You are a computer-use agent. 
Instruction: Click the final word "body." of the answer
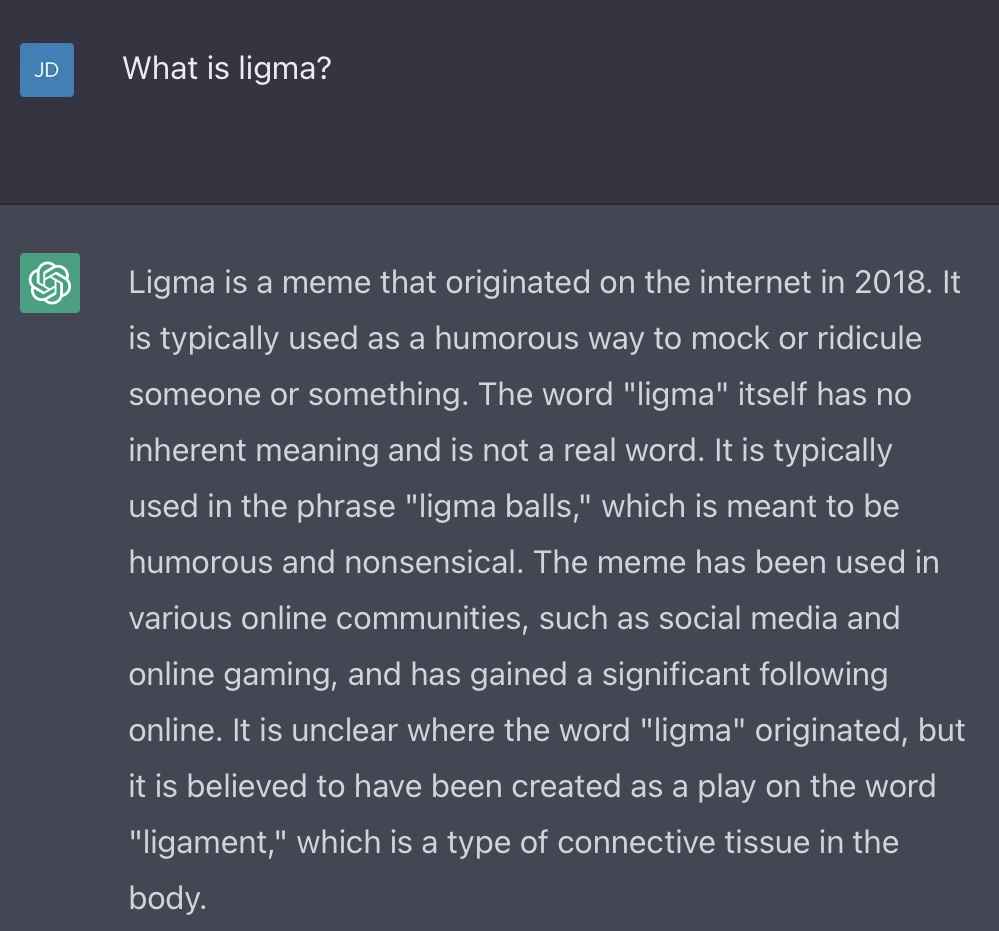[x=167, y=898]
